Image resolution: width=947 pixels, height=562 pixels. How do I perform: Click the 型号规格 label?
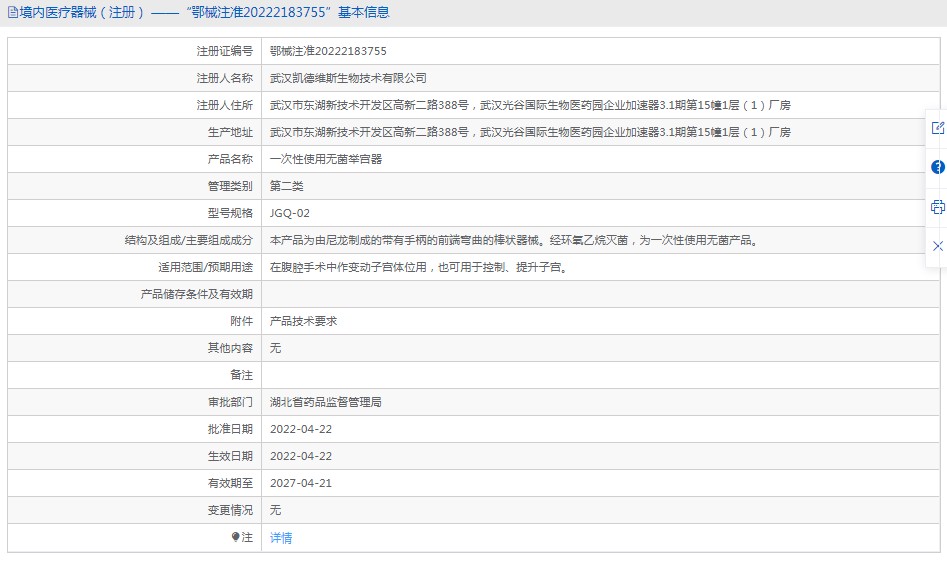pos(230,213)
